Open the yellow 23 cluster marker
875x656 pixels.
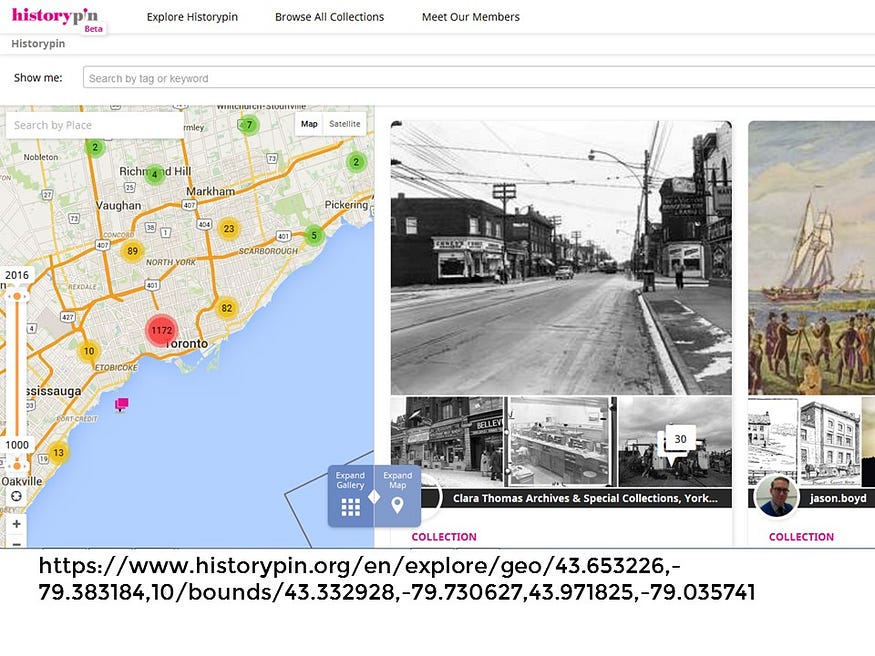(x=229, y=228)
